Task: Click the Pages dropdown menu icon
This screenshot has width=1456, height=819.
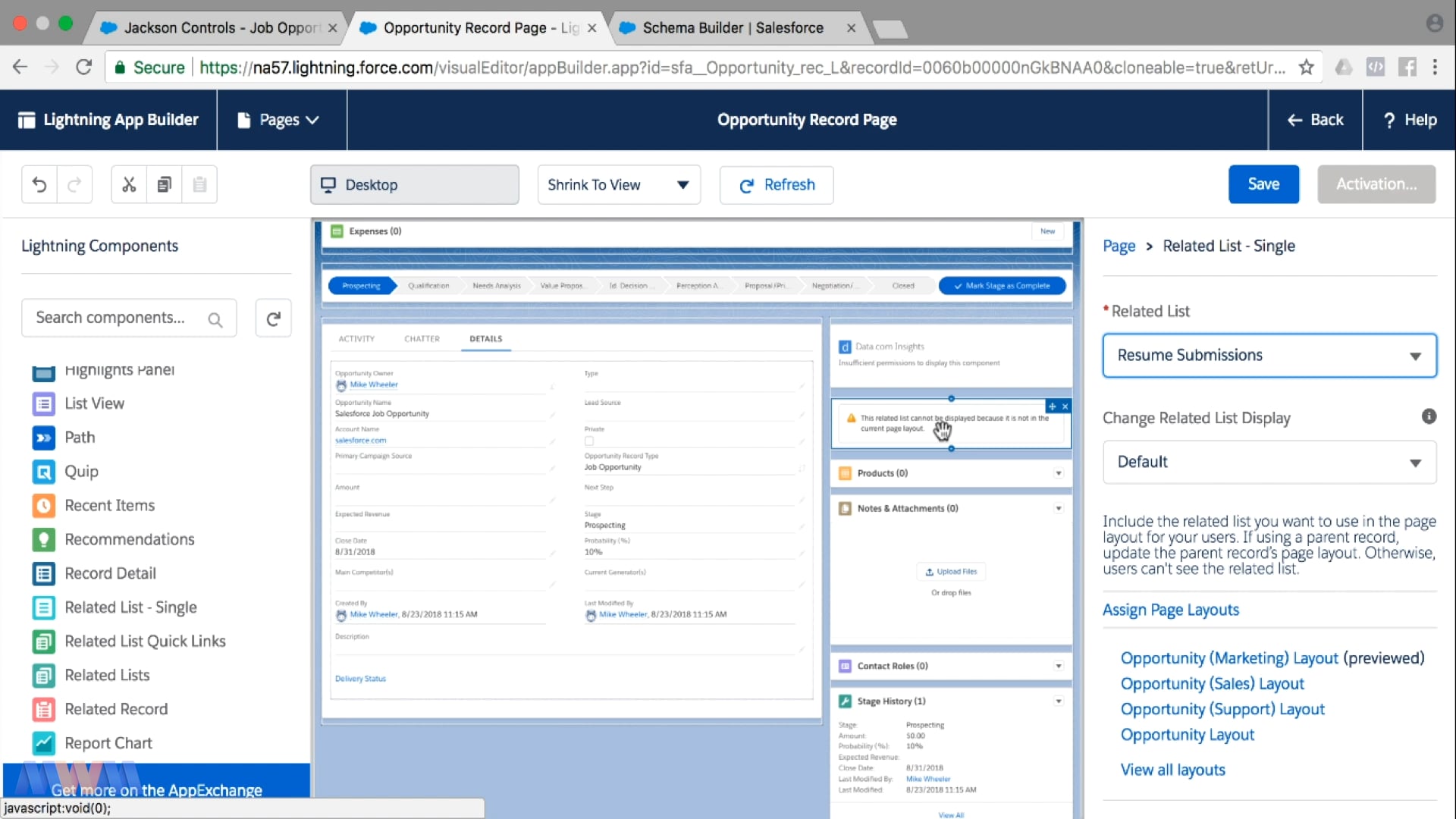Action: (x=314, y=120)
